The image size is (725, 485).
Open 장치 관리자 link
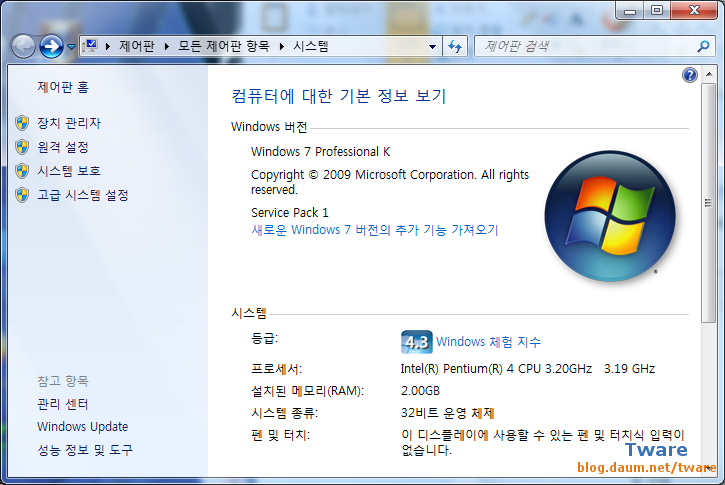pos(69,123)
